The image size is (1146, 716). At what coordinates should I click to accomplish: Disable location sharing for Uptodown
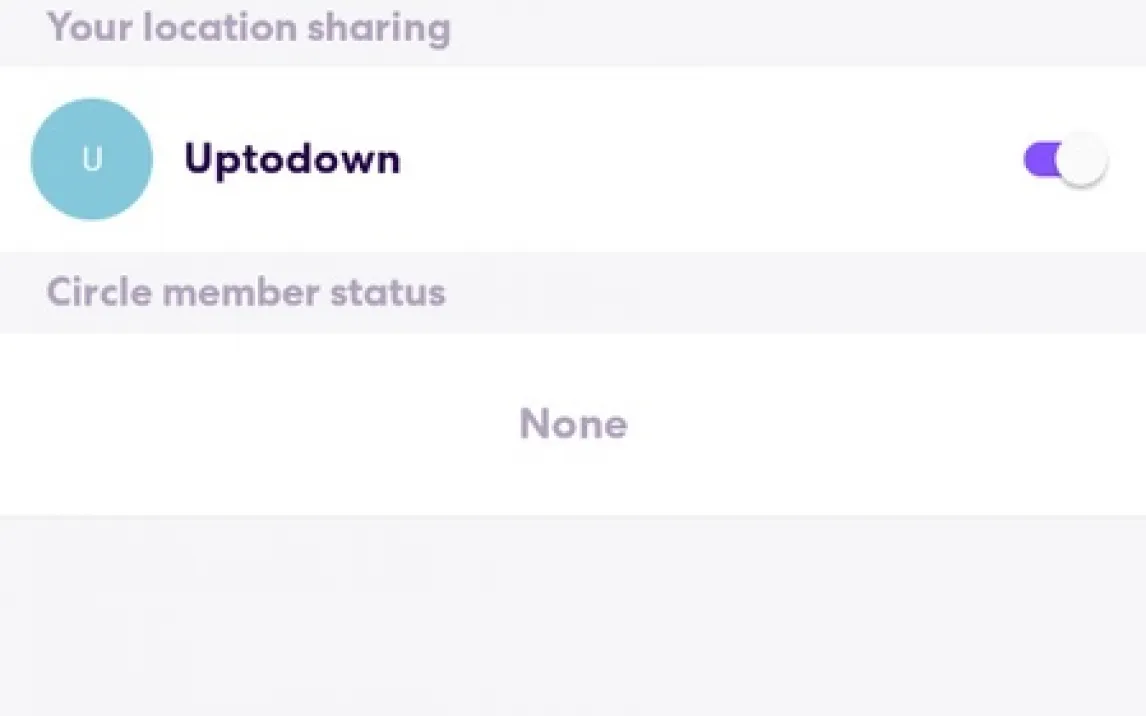[x=1066, y=160]
